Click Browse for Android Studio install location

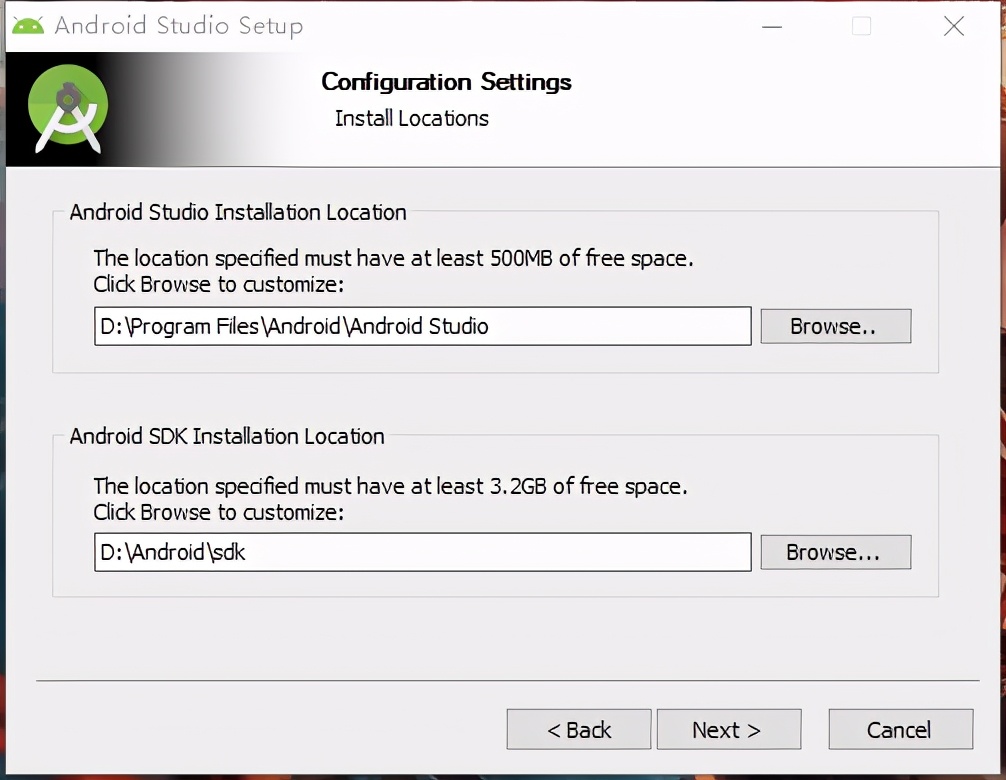click(x=835, y=326)
